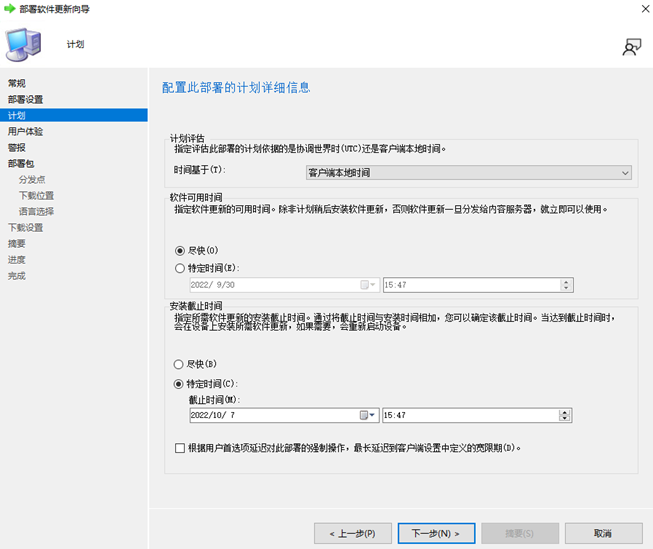The width and height of the screenshot is (653, 549).
Task: Go to the 常规 page
Action: click(x=17, y=83)
